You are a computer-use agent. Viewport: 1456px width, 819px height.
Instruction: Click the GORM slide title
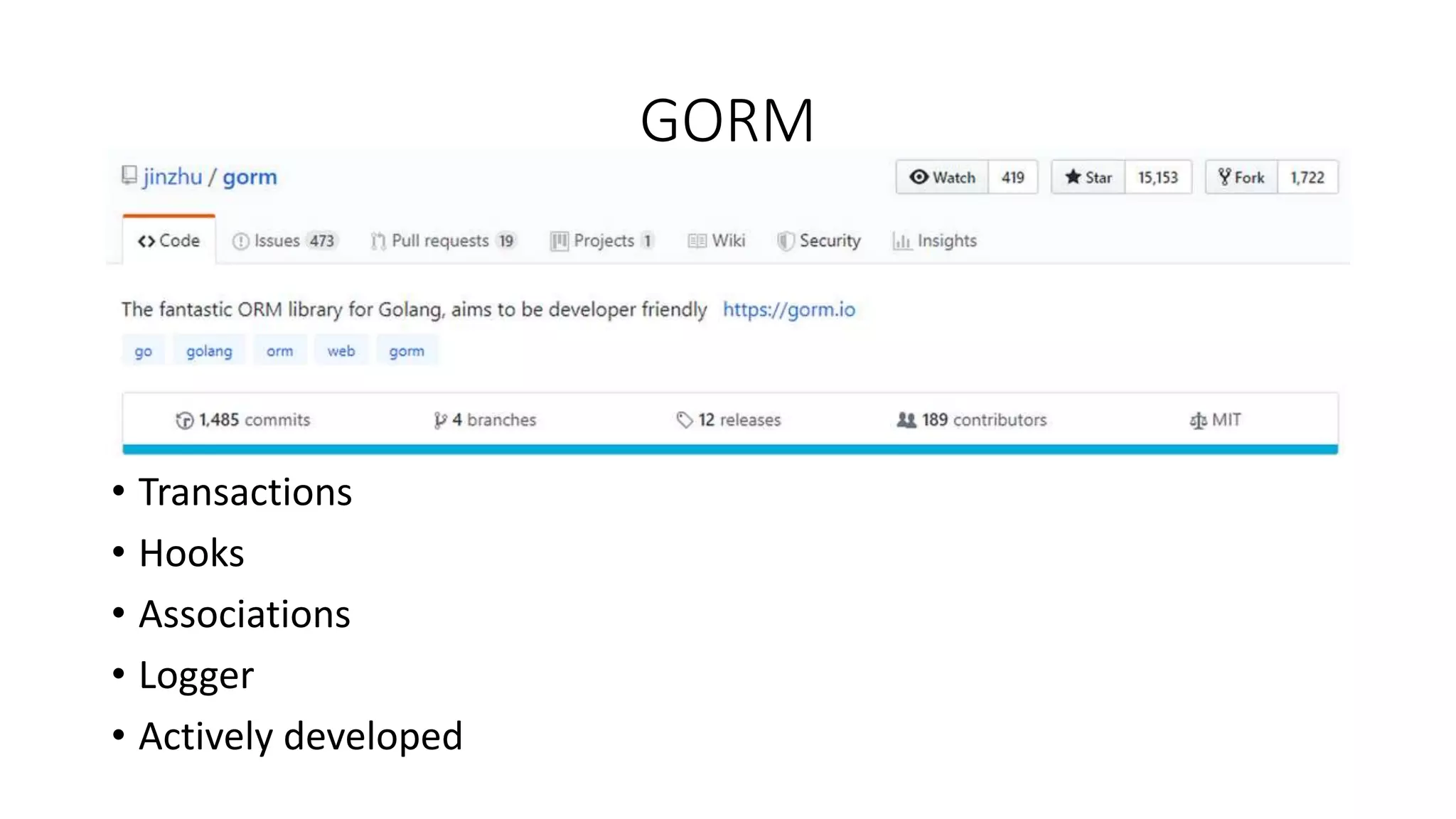click(727, 120)
